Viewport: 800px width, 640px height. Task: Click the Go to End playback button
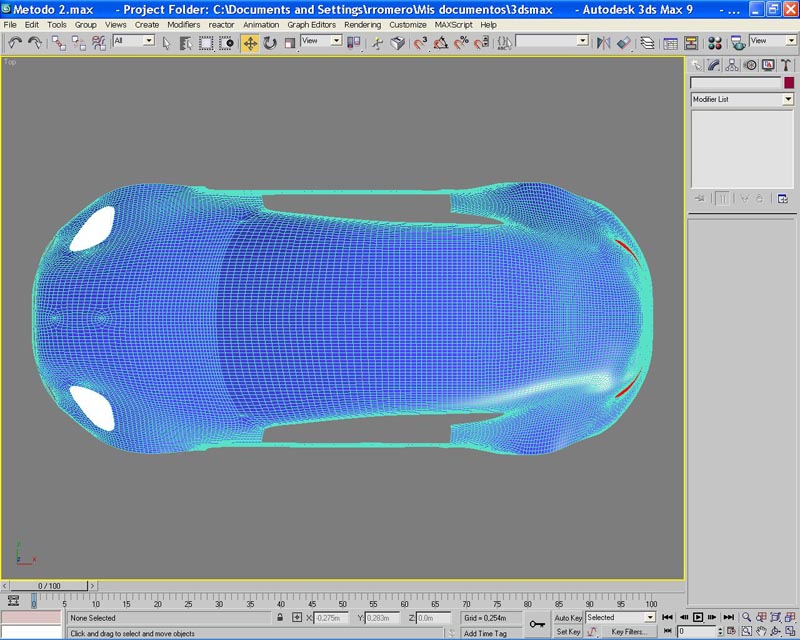729,617
